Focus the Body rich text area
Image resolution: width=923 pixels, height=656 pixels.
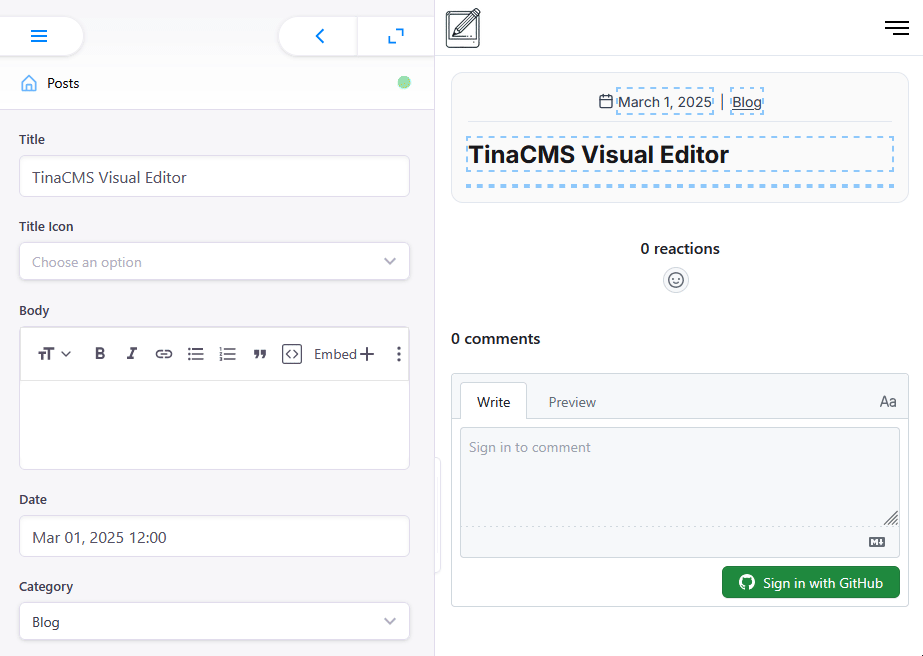pyautogui.click(x=214, y=425)
